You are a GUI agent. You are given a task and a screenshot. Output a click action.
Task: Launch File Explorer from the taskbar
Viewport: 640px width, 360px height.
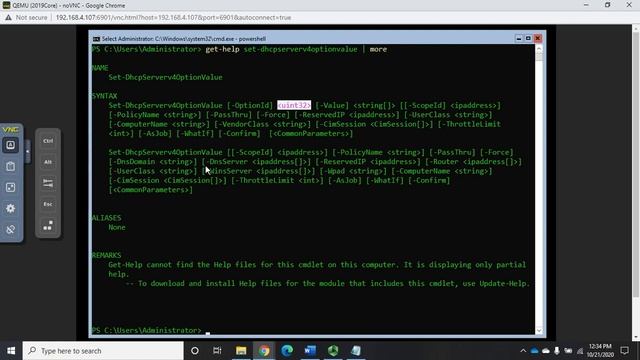(x=241, y=351)
